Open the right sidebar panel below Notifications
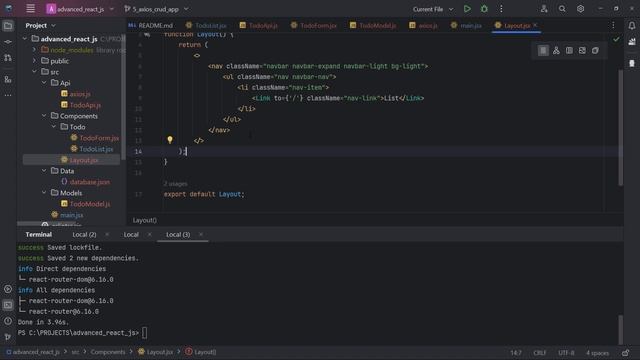Screen dimensions: 640x360 click(631, 42)
